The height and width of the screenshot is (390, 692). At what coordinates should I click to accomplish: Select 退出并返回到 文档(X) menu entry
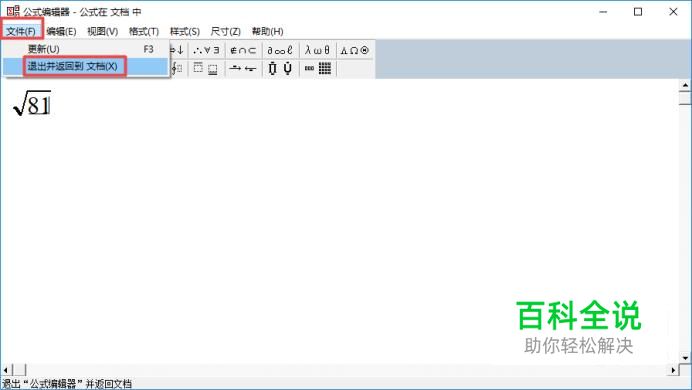pyautogui.click(x=86, y=67)
